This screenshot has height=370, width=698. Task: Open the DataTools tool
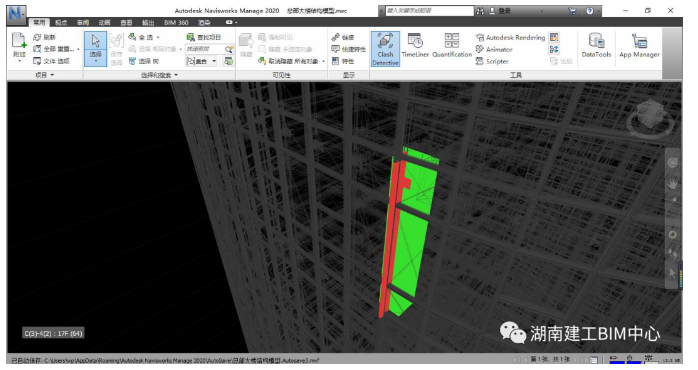(x=596, y=45)
